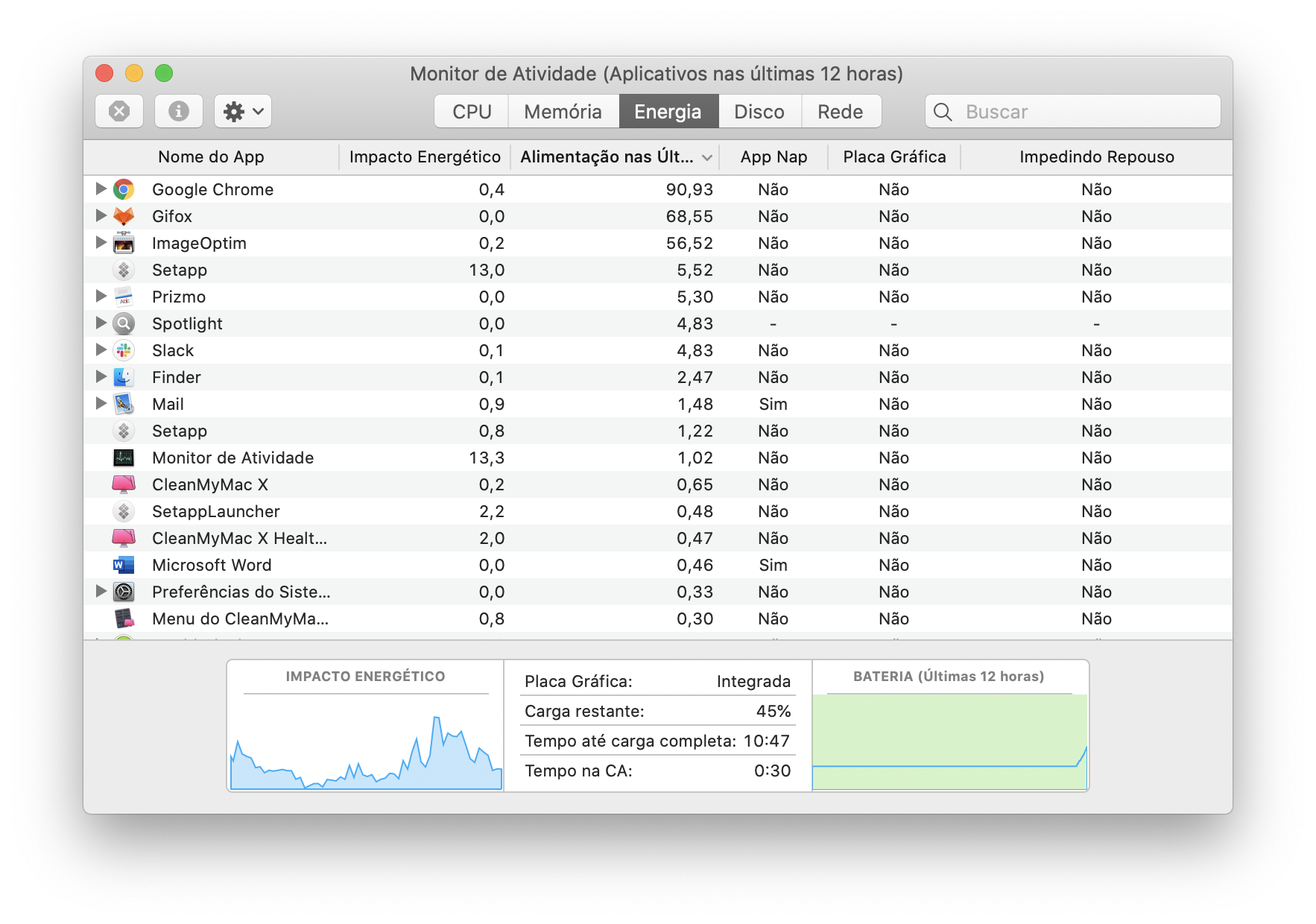Image resolution: width=1316 pixels, height=924 pixels.
Task: Select the Monitor de Atividade row name
Action: point(232,458)
